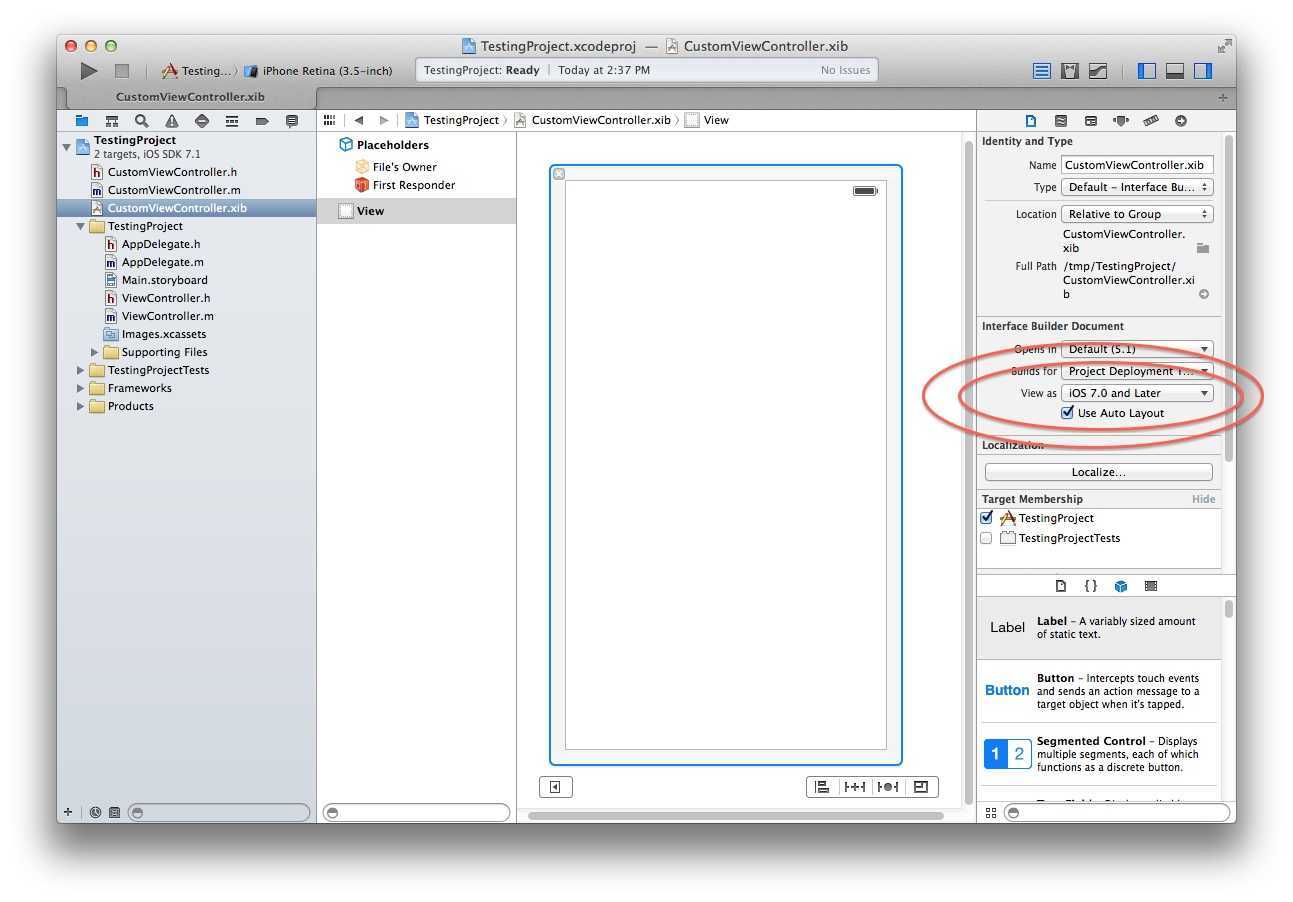Add a new file with plus button
Screen dimensions: 1293x902
coord(68,813)
